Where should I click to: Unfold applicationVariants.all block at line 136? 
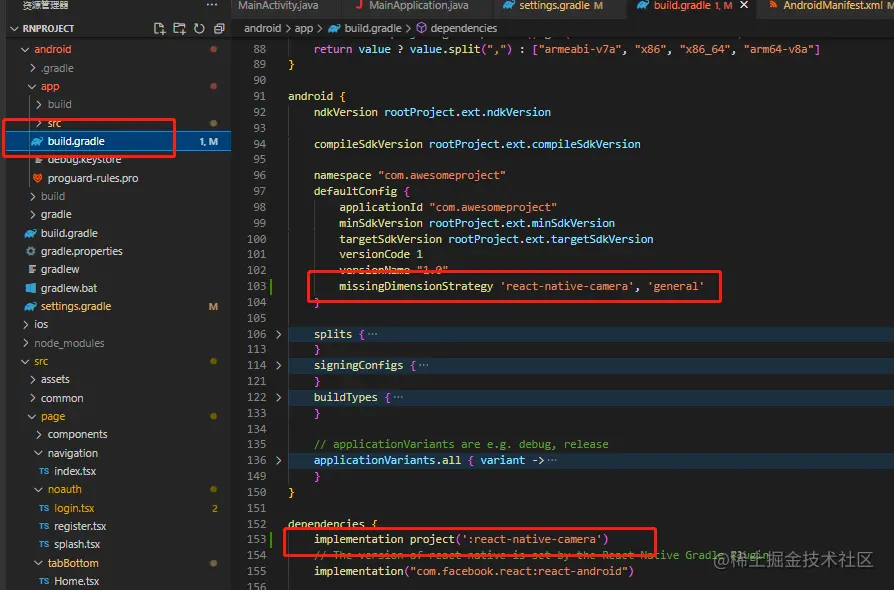[279, 460]
